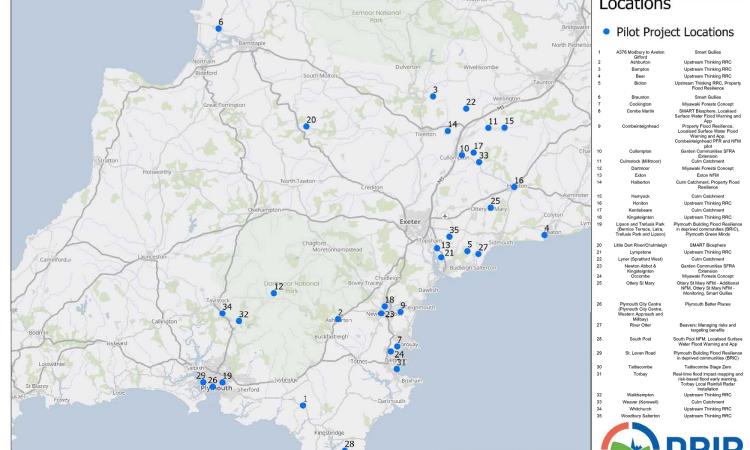This screenshot has height=450, width=750.
Task: Click the blue dot numbered 19
Action: (x=222, y=382)
